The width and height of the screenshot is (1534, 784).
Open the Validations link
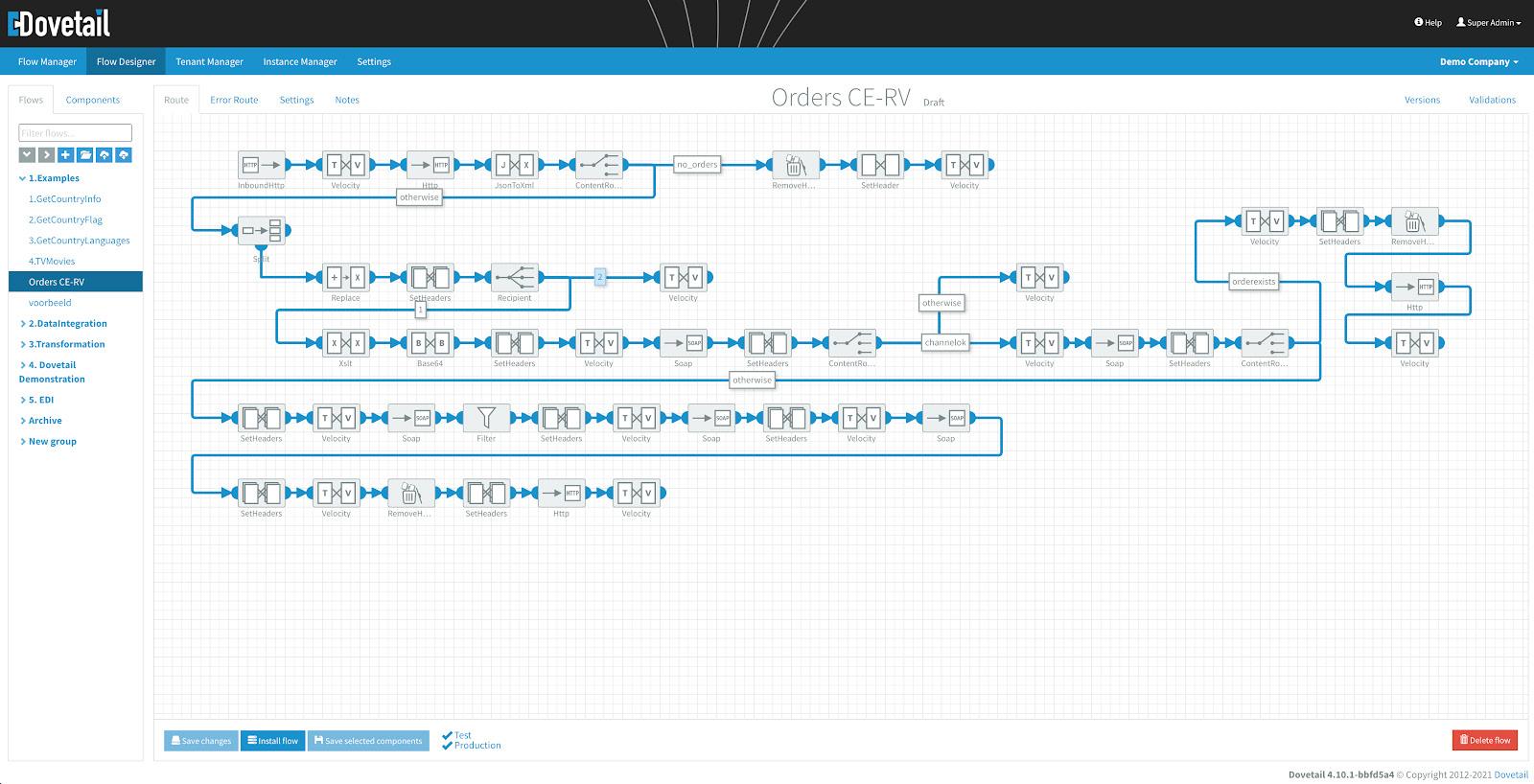(x=1492, y=100)
